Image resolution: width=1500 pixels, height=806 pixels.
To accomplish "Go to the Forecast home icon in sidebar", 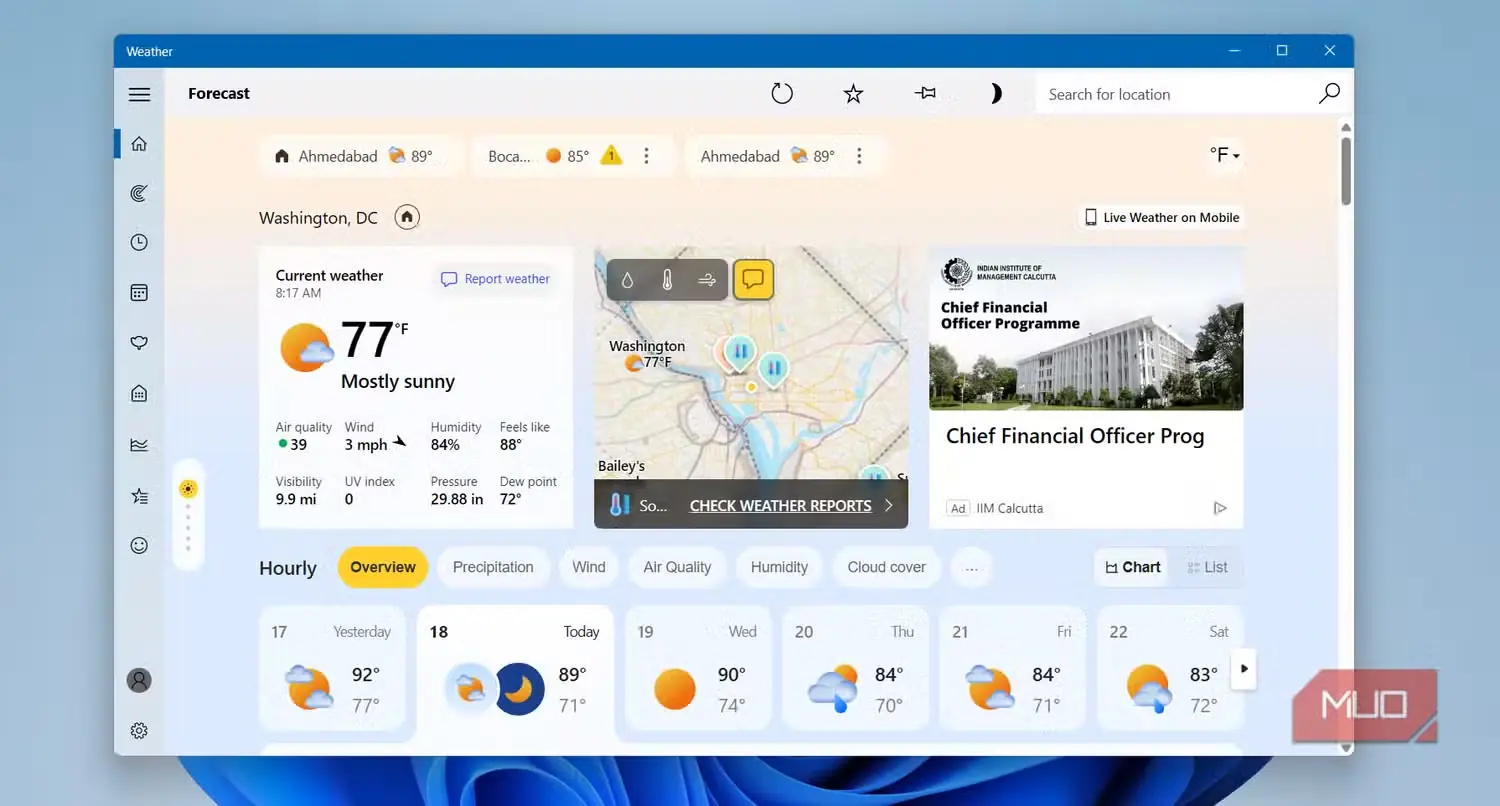I will point(139,144).
